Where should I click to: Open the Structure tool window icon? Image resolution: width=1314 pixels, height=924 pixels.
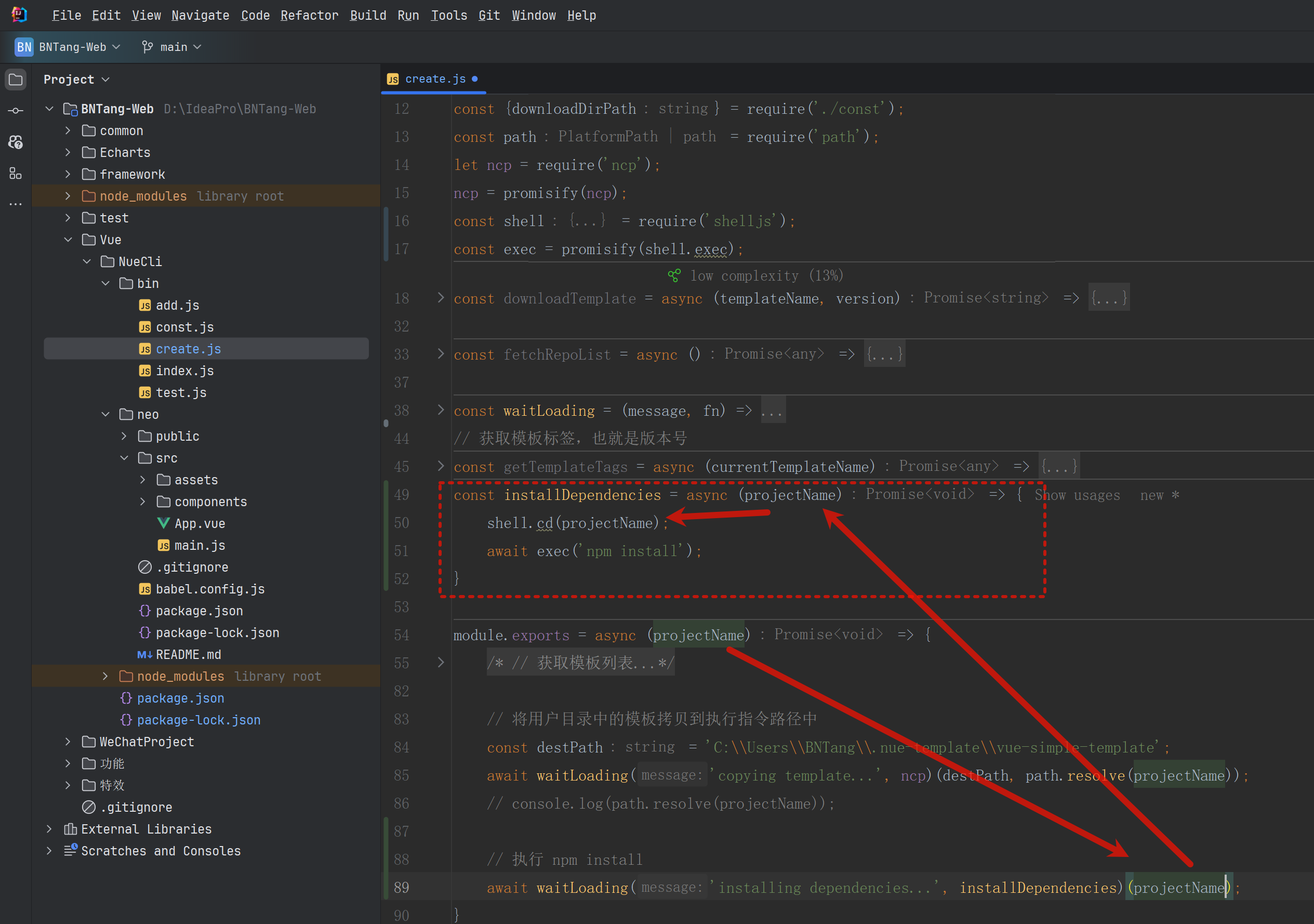16,173
